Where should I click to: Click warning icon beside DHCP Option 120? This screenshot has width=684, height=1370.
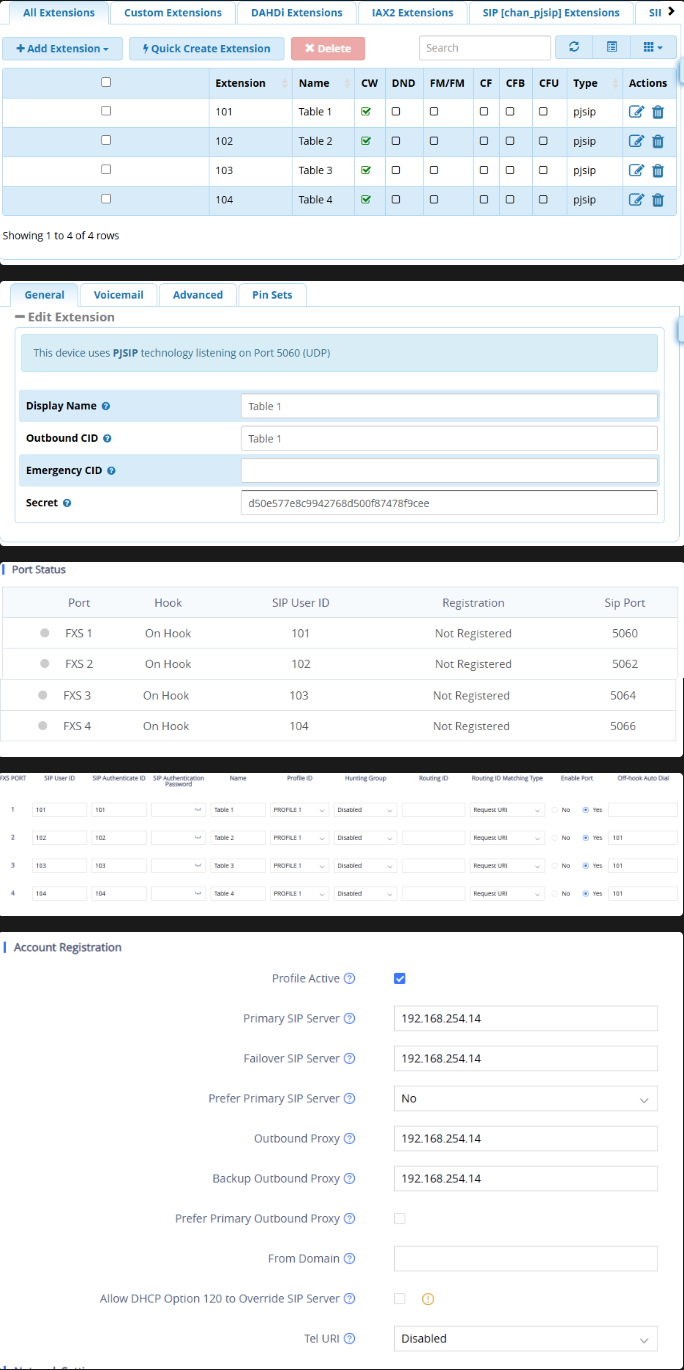pyautogui.click(x=428, y=1299)
